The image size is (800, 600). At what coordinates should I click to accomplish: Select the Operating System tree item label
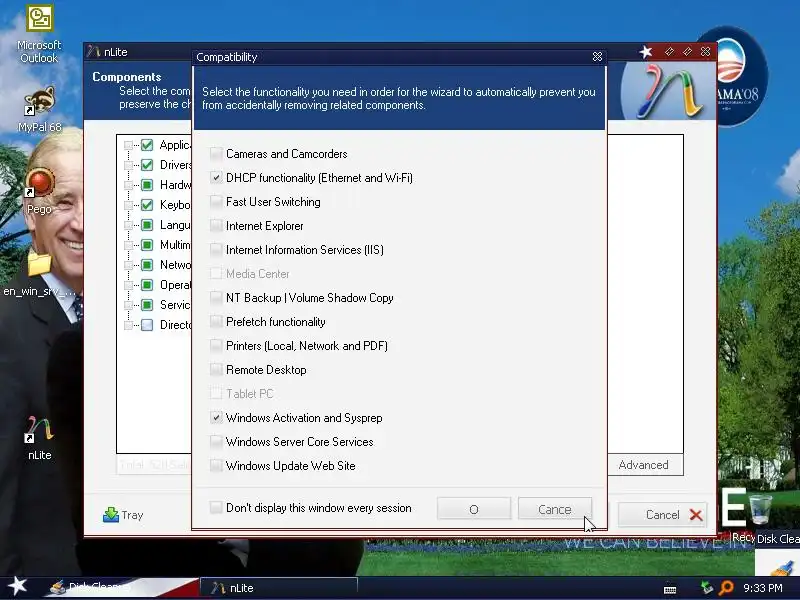(x=175, y=285)
